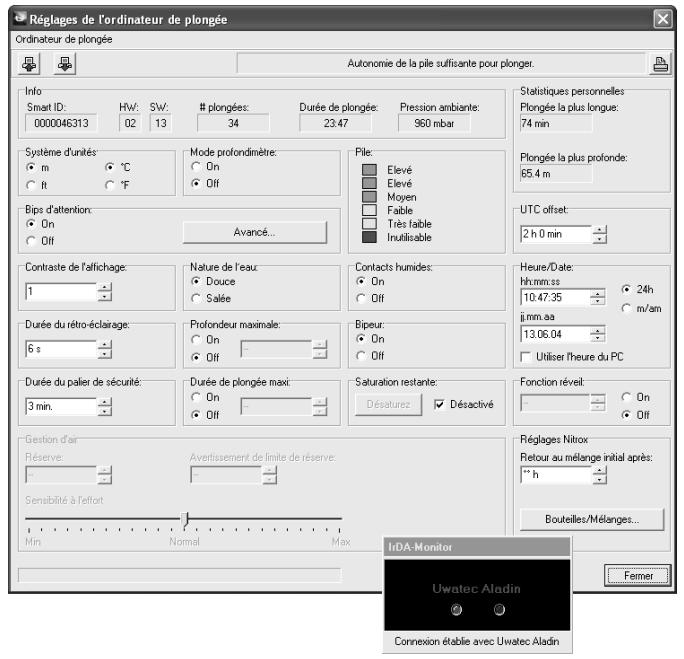Check Utiliser l'heure du PC

(x=526, y=357)
